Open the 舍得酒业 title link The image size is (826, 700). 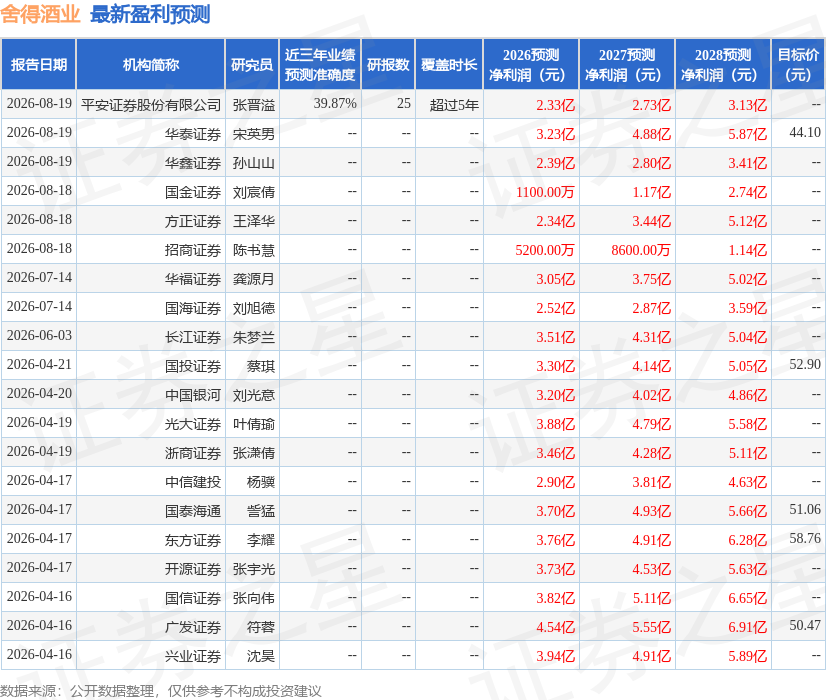tap(41, 14)
